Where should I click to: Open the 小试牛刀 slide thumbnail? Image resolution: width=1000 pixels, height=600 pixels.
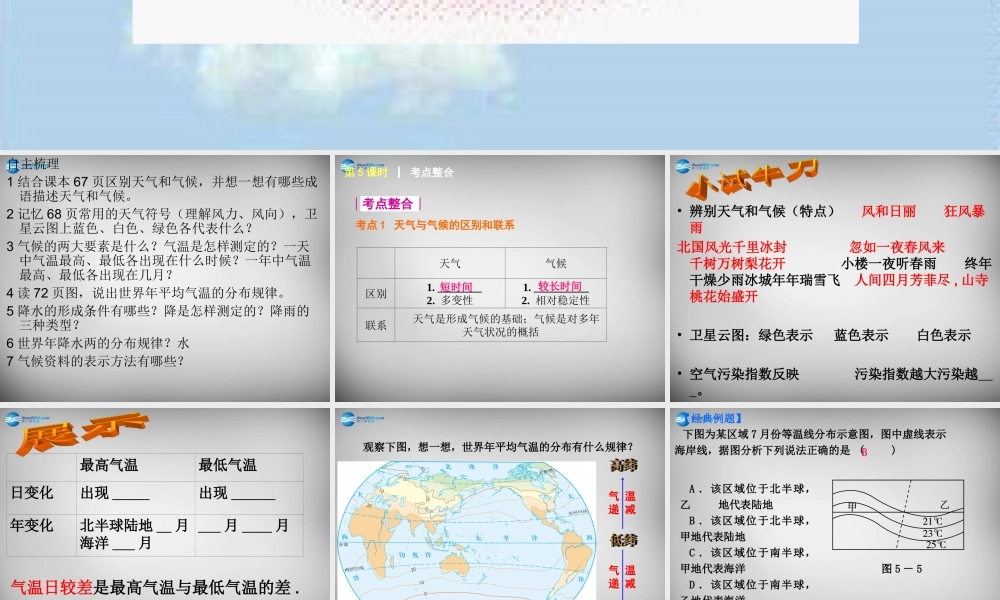835,278
